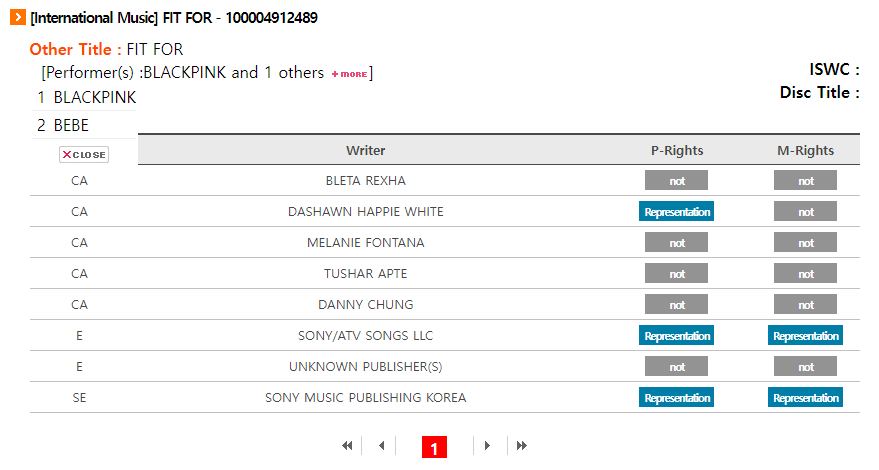Expand performers with the +more link

pos(349,74)
